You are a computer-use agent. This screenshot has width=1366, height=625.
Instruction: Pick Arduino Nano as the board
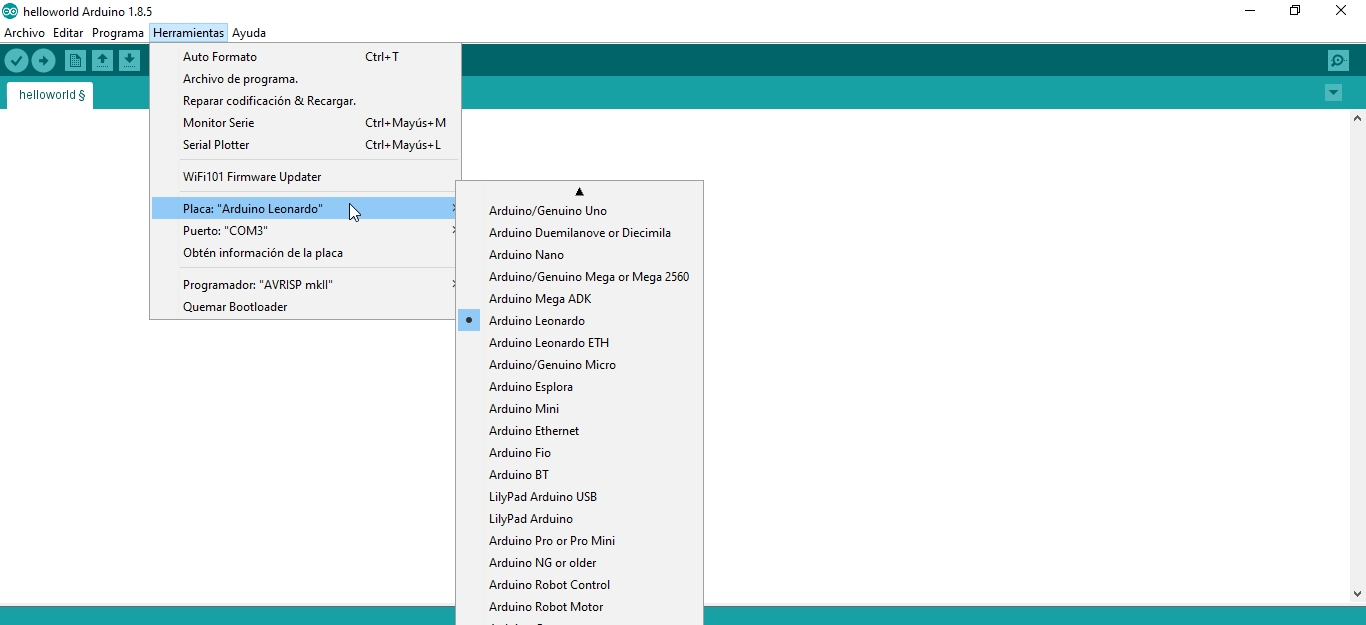pos(526,255)
